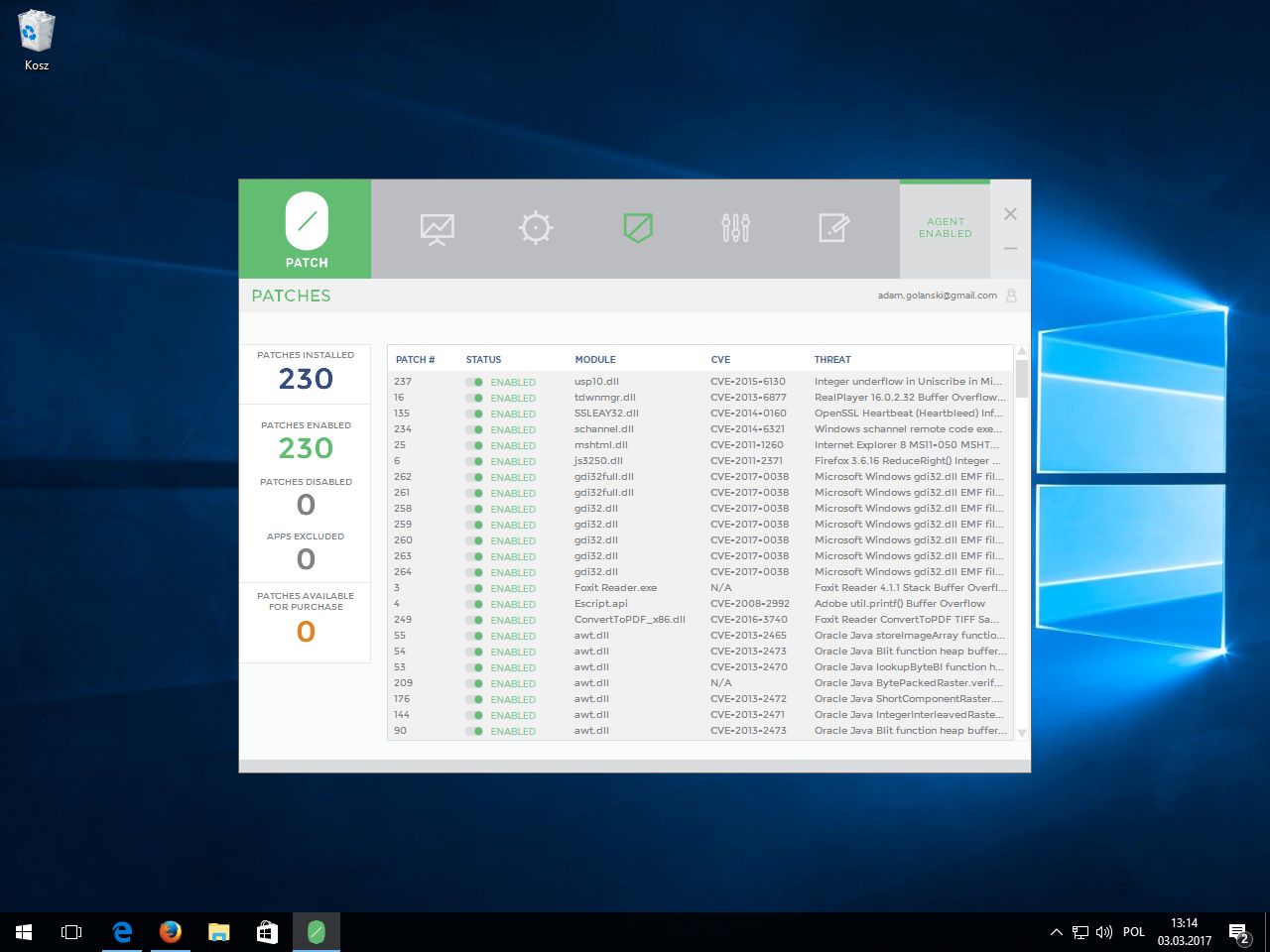Open Task View in taskbar
1270x952 pixels.
coord(71,932)
